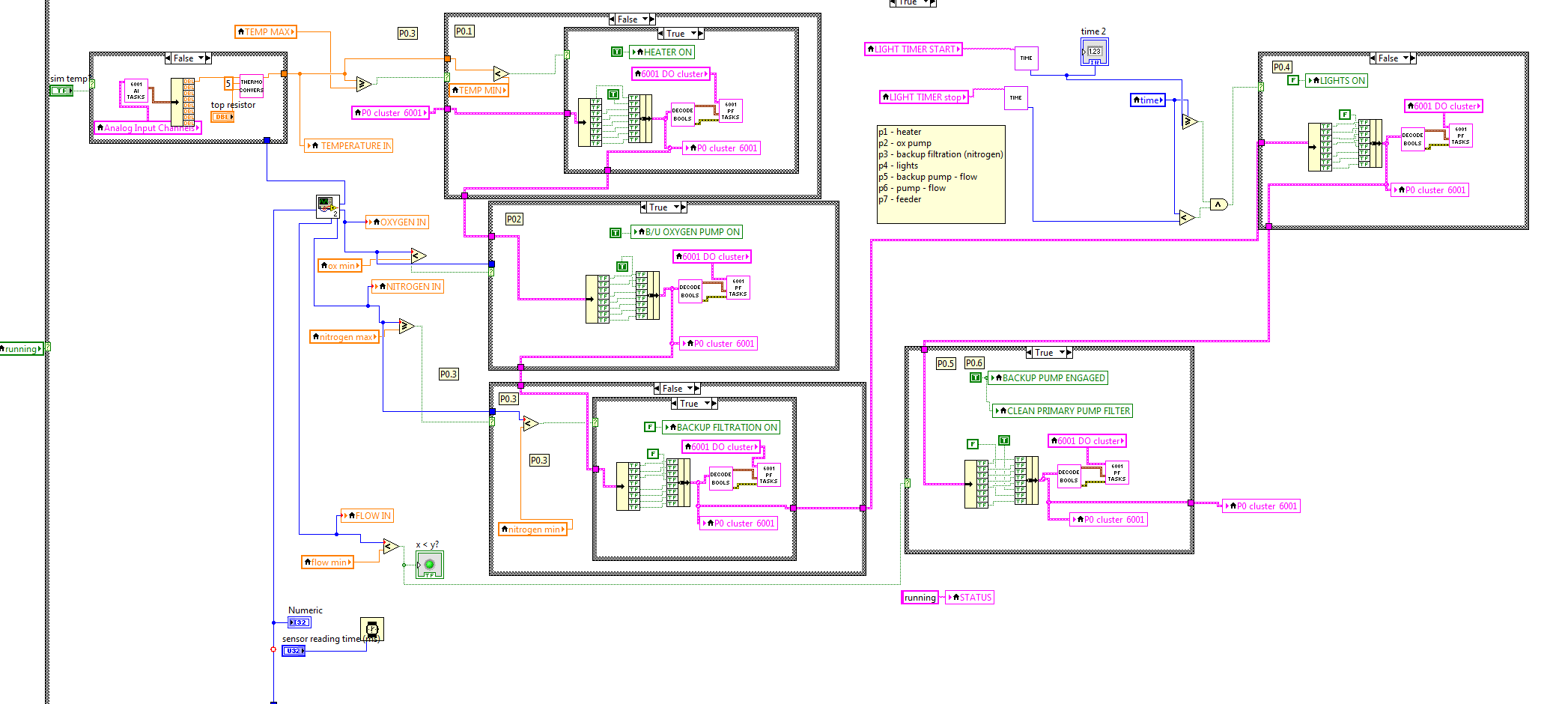Image resolution: width=1568 pixels, height=704 pixels.
Task: Click the 'x < y?' boolean indicator
Action: (430, 565)
